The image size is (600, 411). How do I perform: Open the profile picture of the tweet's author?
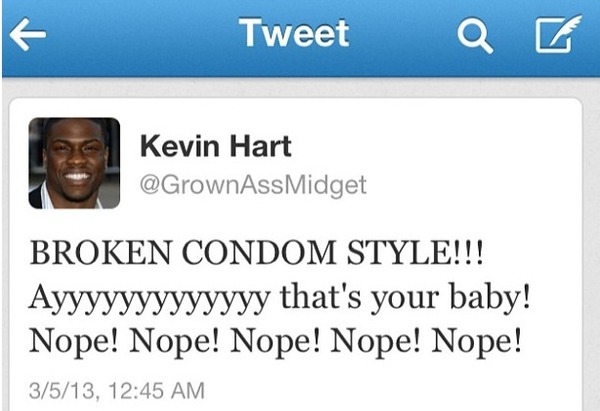74,163
